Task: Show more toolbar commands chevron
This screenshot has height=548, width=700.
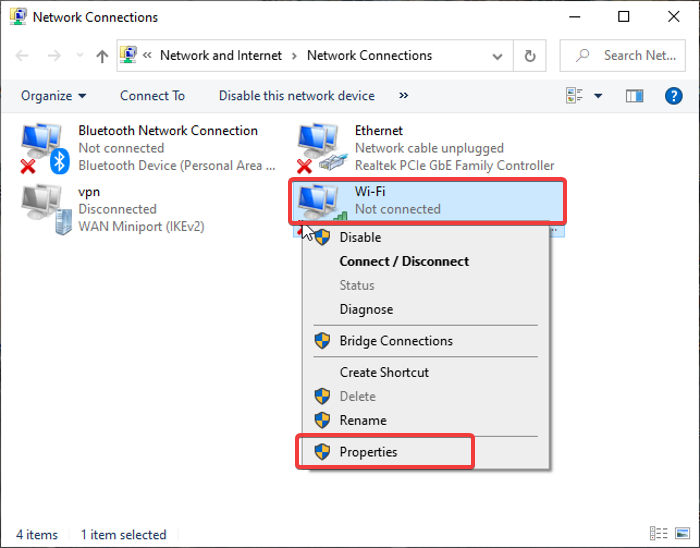Action: click(404, 96)
